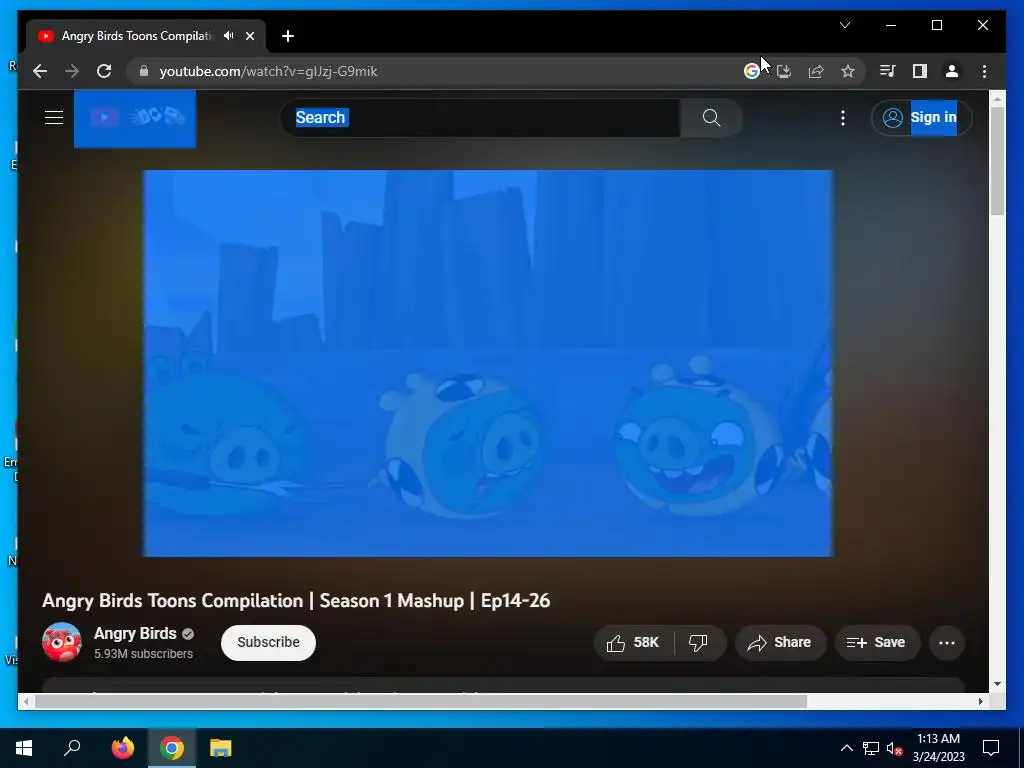Click the video player
1024x768 pixels.
pyautogui.click(x=488, y=363)
